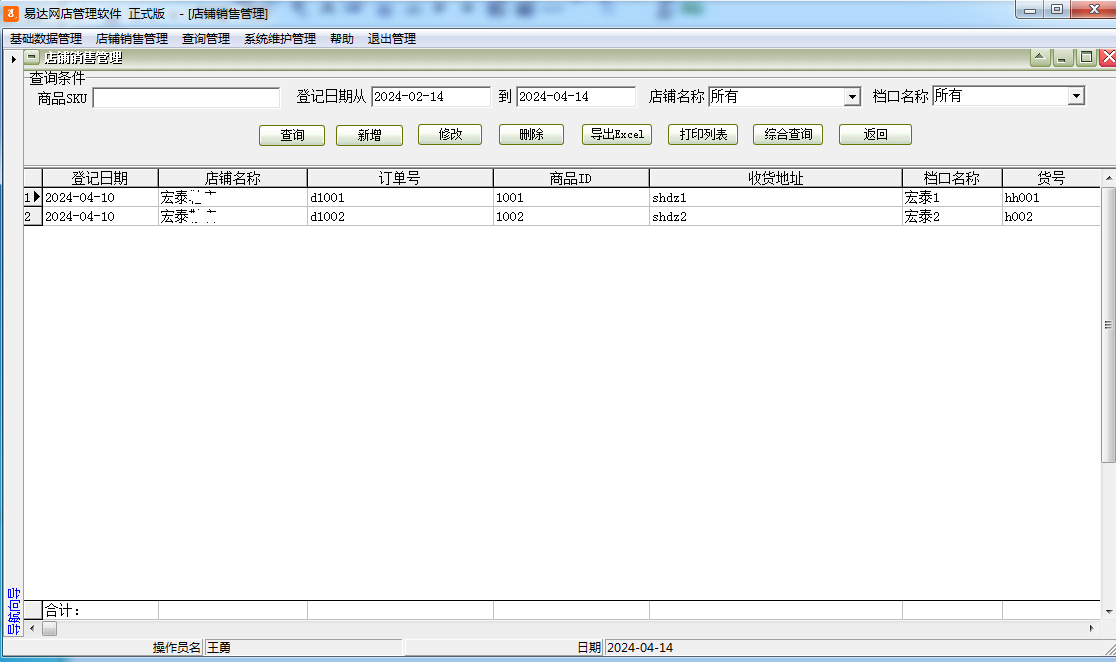Click address cell shdz2
This screenshot has width=1116, height=662.
(776, 216)
